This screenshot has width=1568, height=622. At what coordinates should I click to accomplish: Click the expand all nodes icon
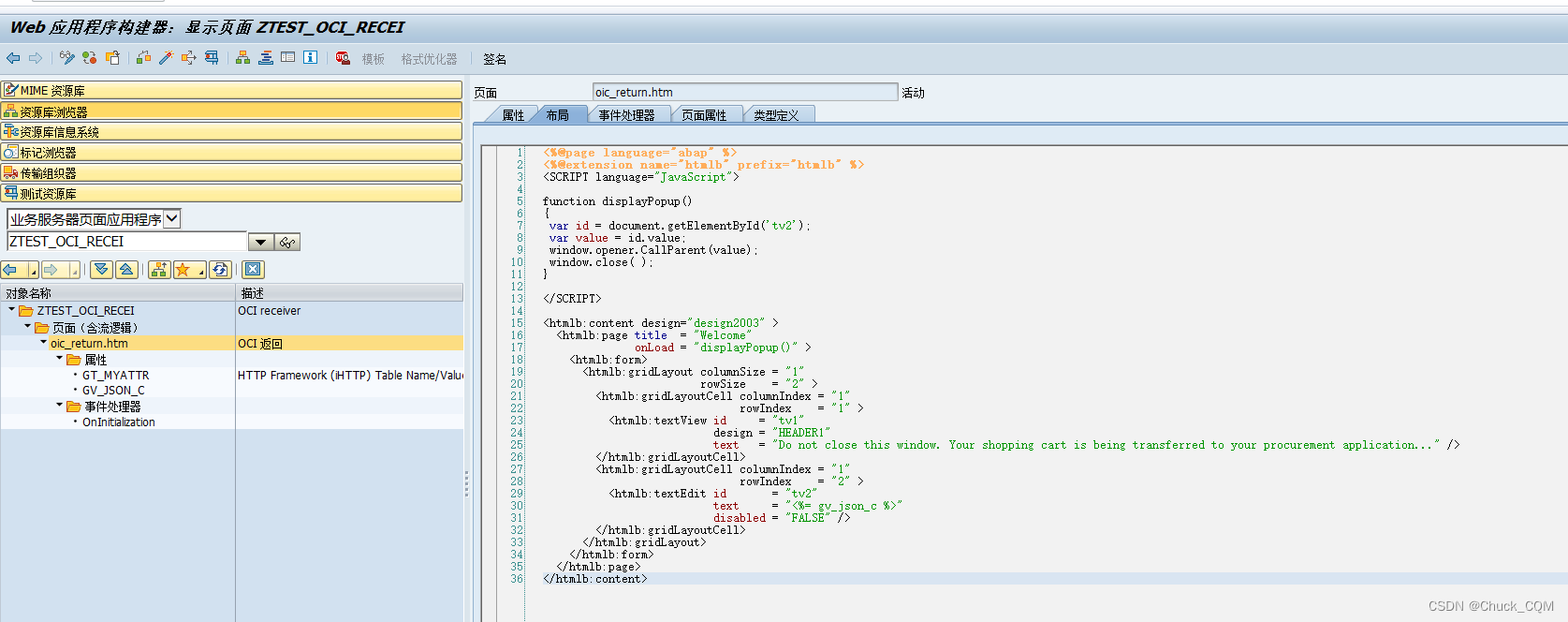click(x=102, y=270)
